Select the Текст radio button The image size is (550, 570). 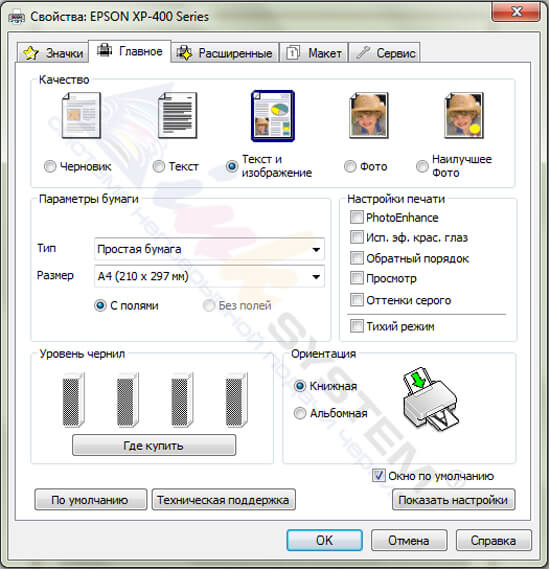click(x=158, y=166)
